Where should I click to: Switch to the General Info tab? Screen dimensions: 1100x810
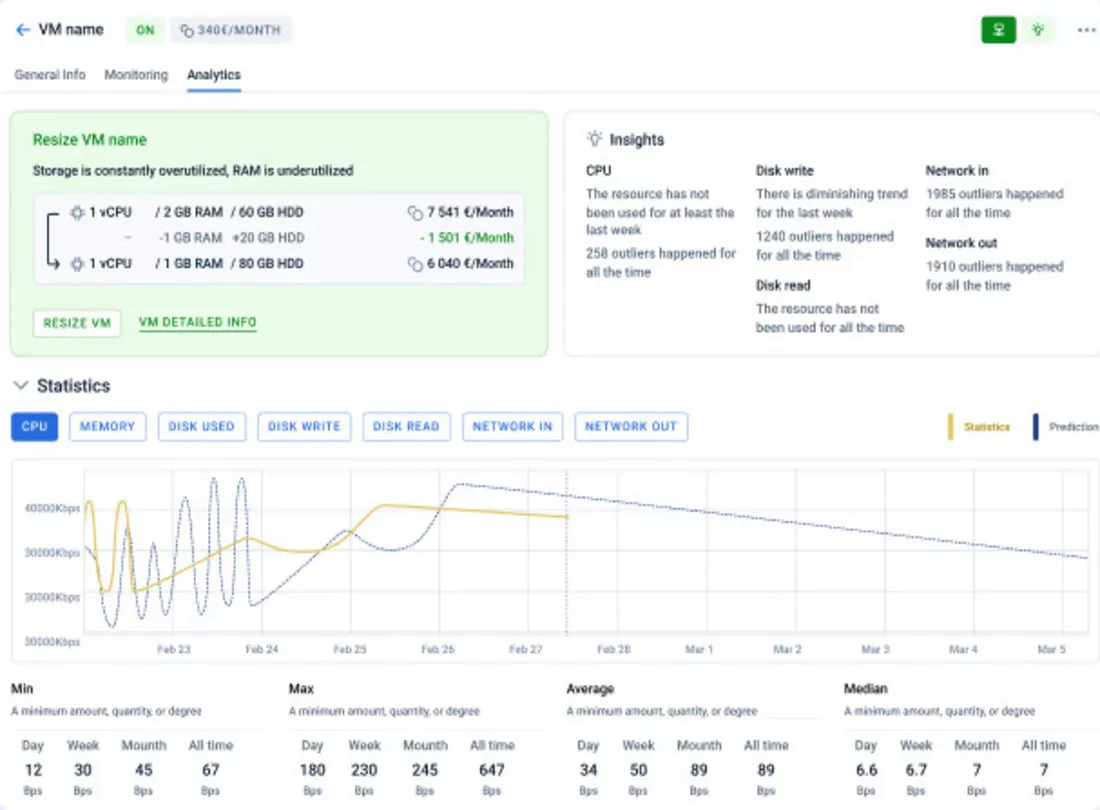point(50,75)
